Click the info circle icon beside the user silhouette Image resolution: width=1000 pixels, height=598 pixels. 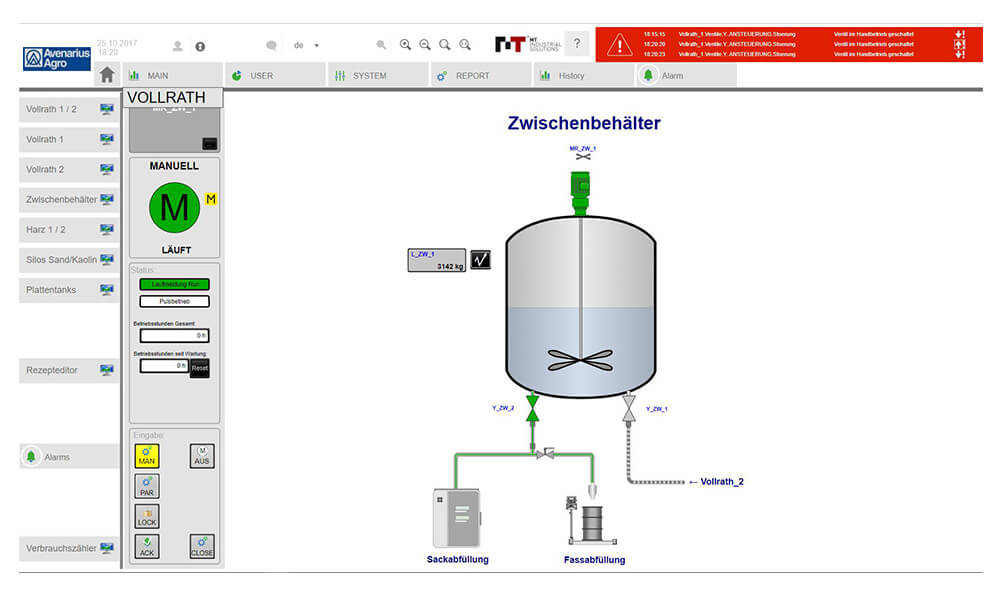pyautogui.click(x=200, y=47)
